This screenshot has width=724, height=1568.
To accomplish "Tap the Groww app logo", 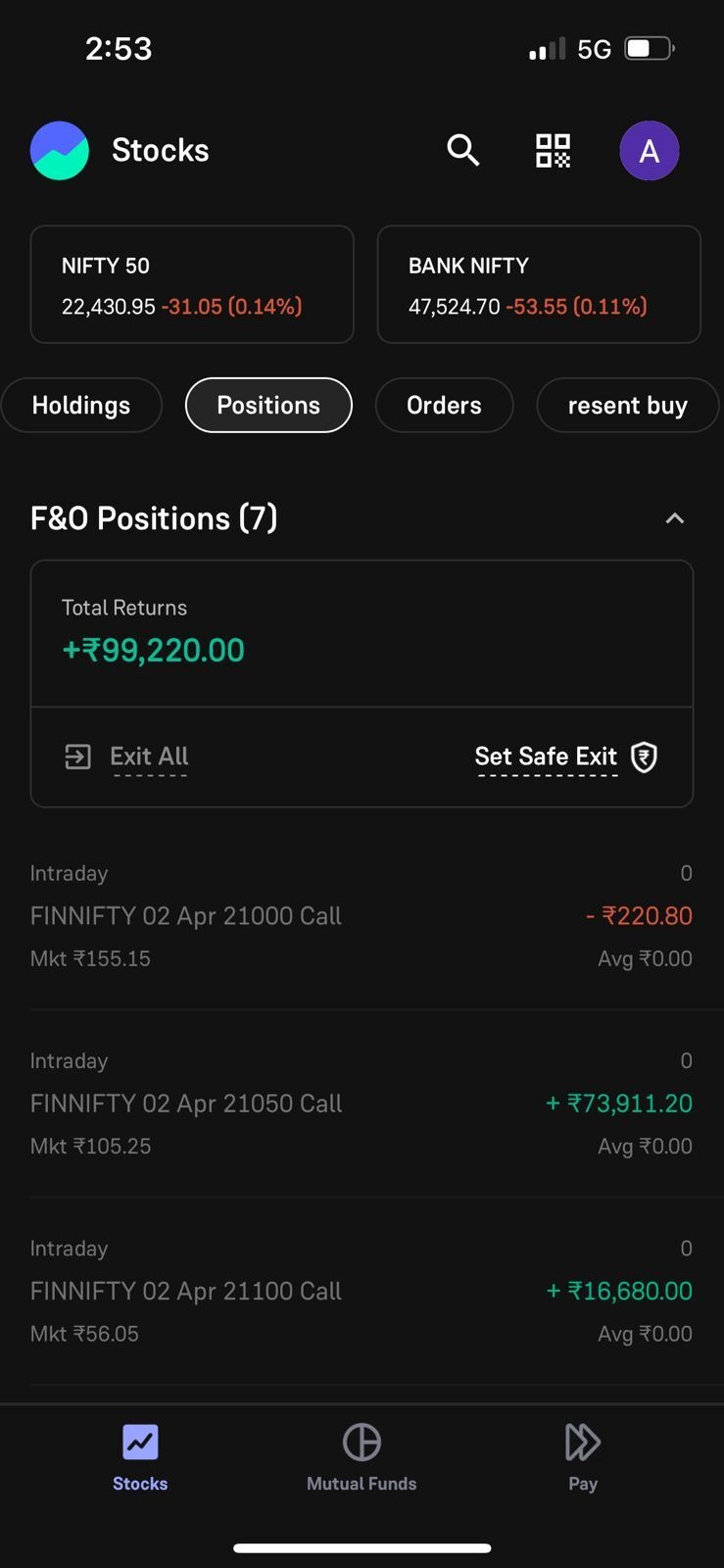I will [x=60, y=151].
